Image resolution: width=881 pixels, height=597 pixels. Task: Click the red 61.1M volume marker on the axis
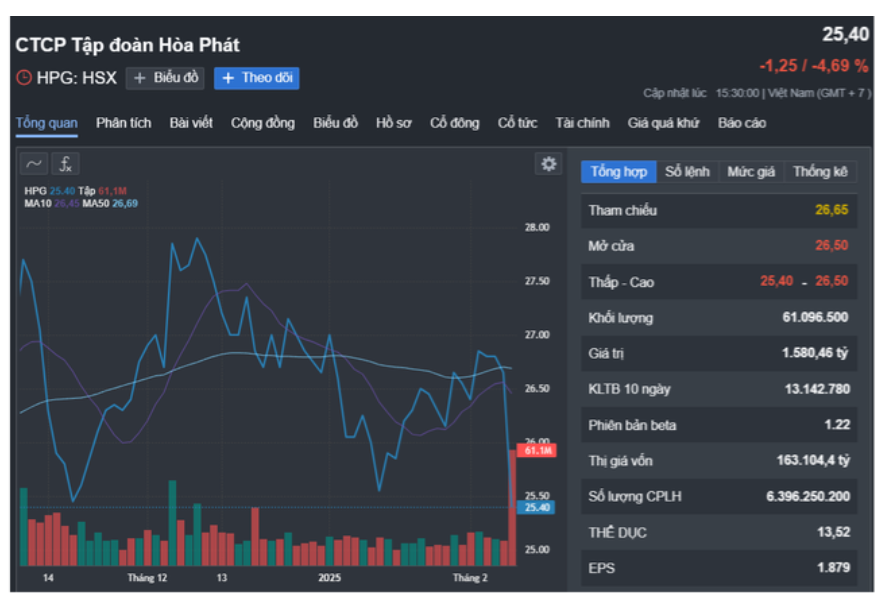click(537, 450)
